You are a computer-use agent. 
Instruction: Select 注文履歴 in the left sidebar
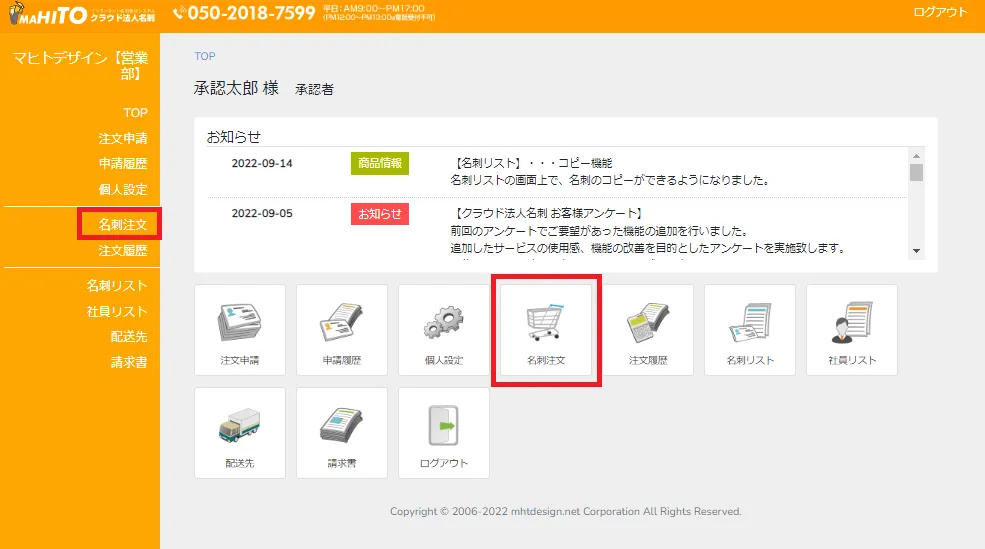[122, 251]
